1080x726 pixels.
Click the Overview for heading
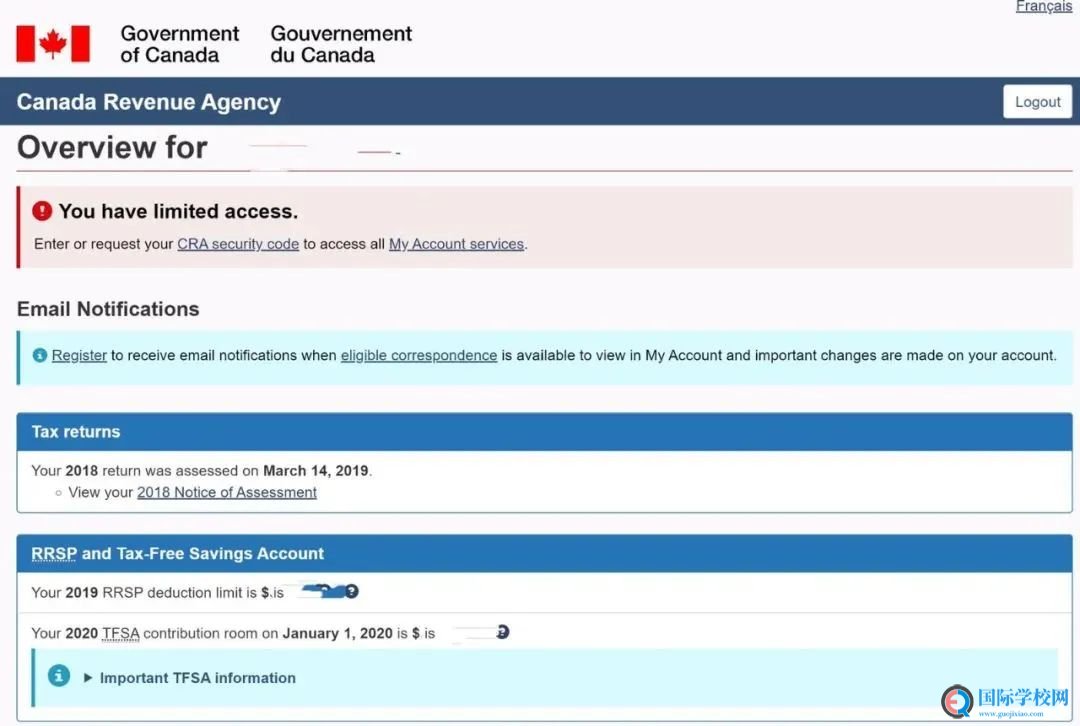[x=112, y=147]
